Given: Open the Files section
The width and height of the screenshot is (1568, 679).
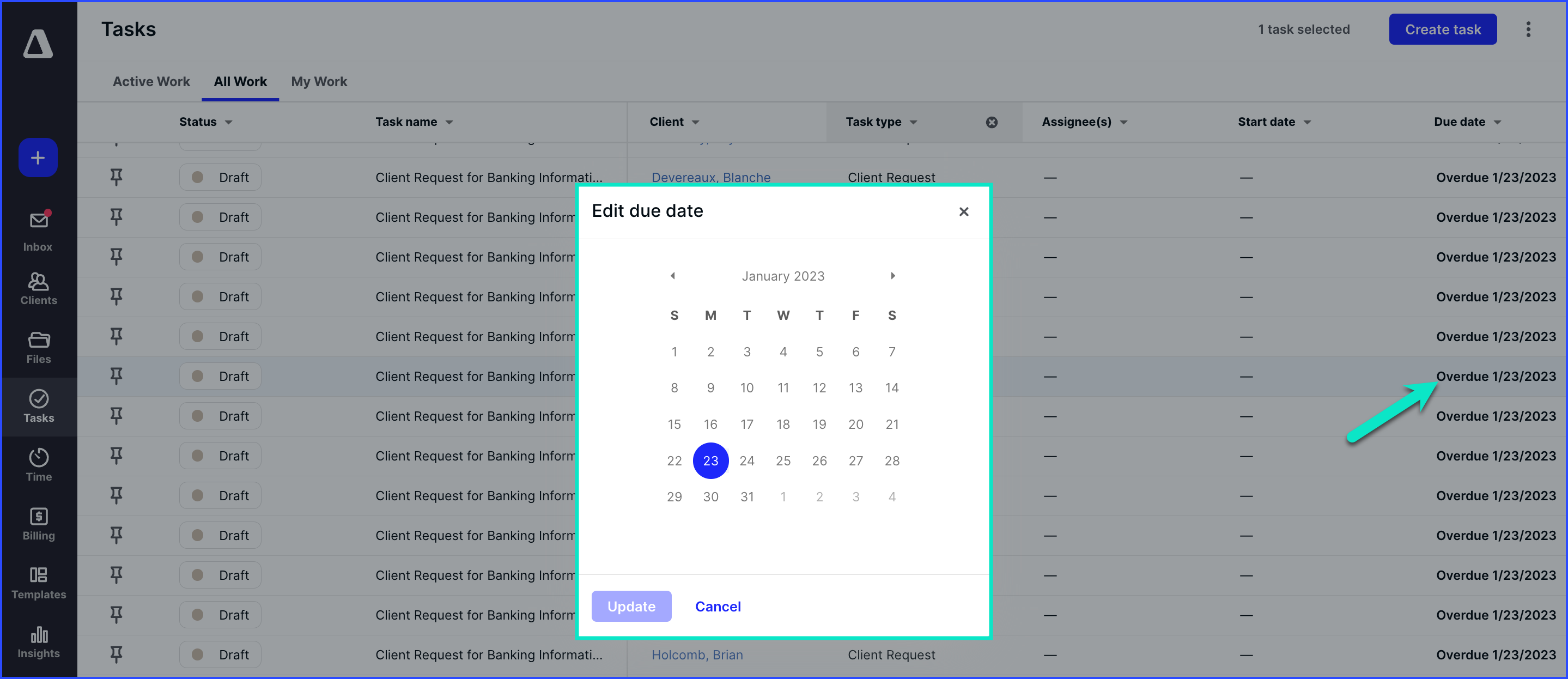Looking at the screenshot, I should [38, 348].
